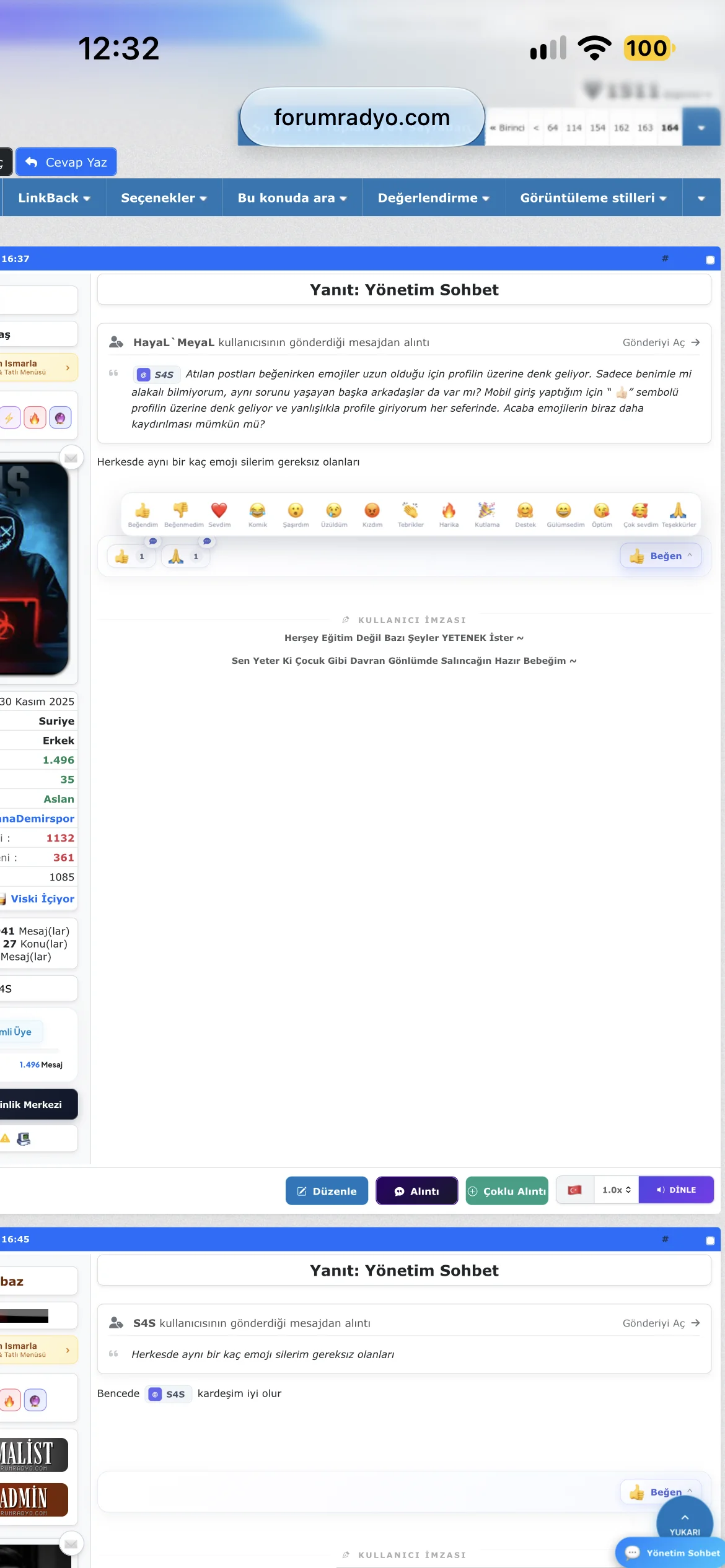This screenshot has height=1568, width=725.
Task: Click the envelope message icon above the avatar
Action: [71, 458]
